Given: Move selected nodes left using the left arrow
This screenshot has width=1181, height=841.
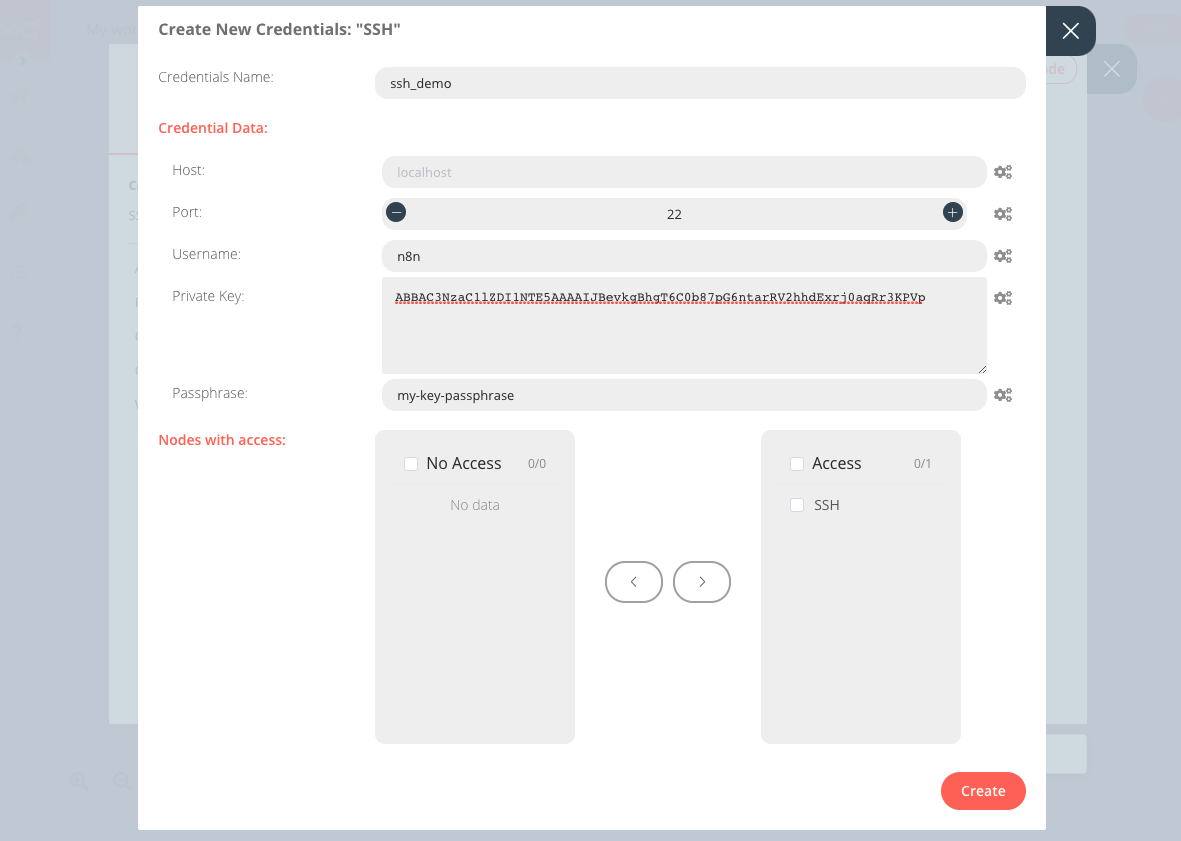Looking at the screenshot, I should pyautogui.click(x=633, y=581).
